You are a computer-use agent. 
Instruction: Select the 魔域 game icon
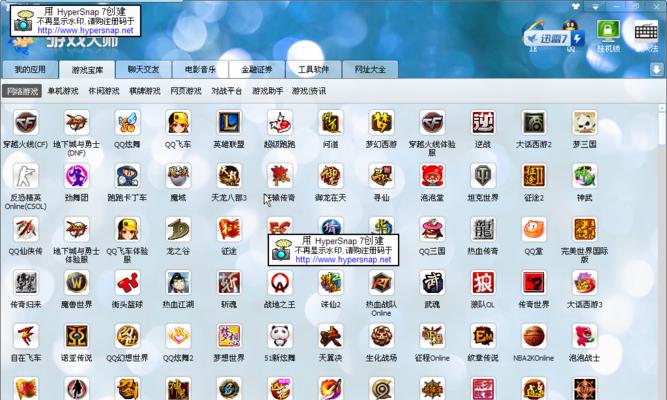(x=178, y=176)
